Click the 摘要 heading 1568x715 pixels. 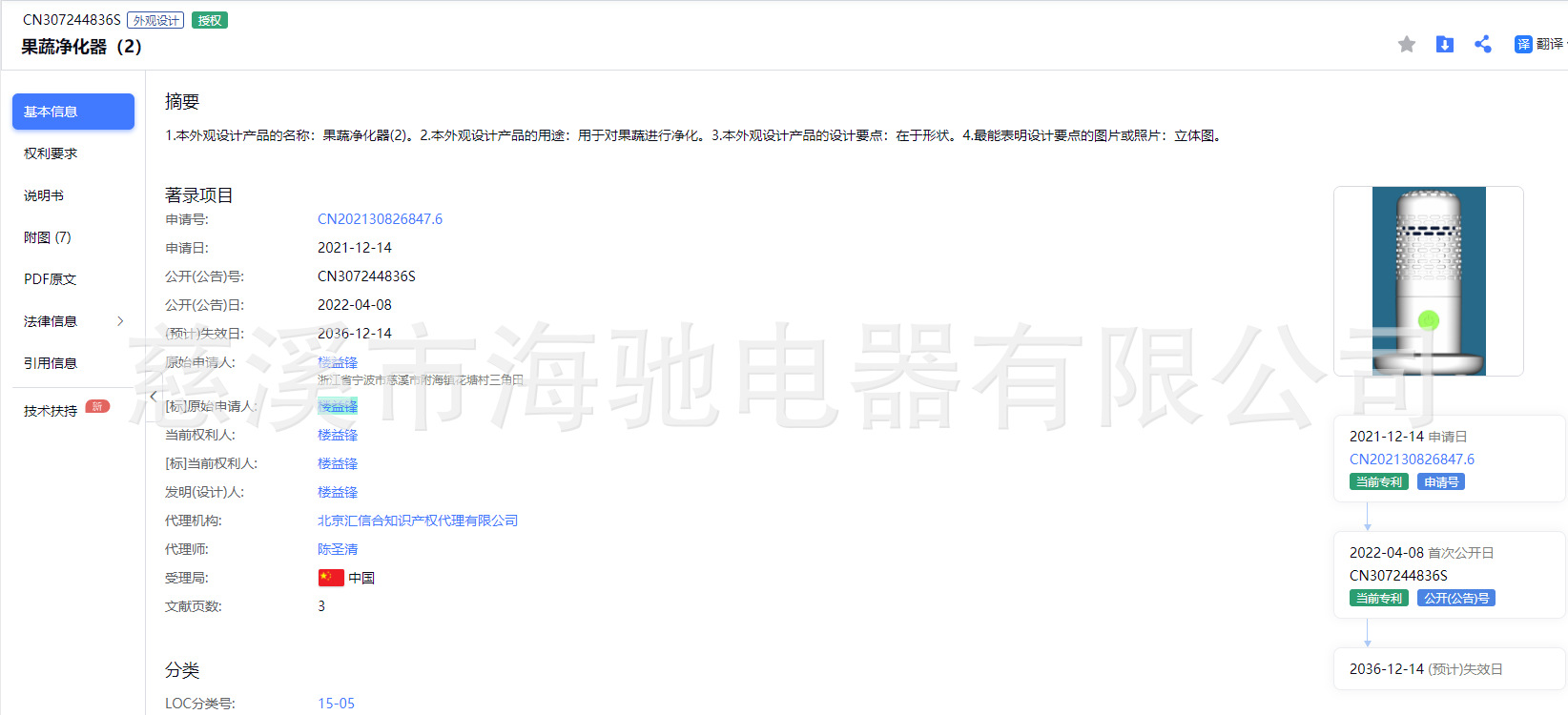(182, 102)
